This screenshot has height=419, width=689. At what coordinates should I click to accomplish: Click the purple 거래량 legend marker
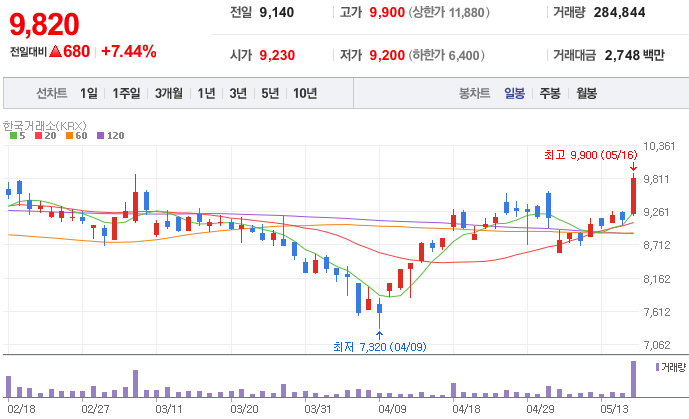[657, 367]
